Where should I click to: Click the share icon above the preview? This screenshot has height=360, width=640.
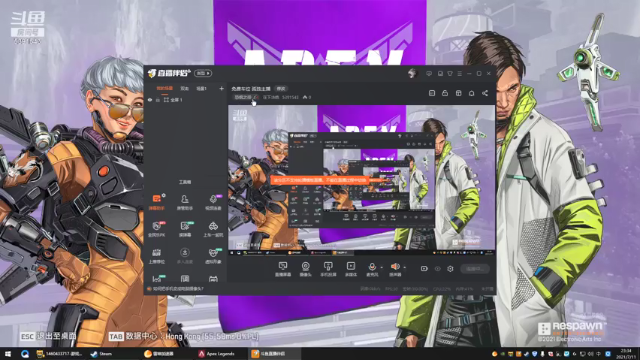pyautogui.click(x=484, y=93)
